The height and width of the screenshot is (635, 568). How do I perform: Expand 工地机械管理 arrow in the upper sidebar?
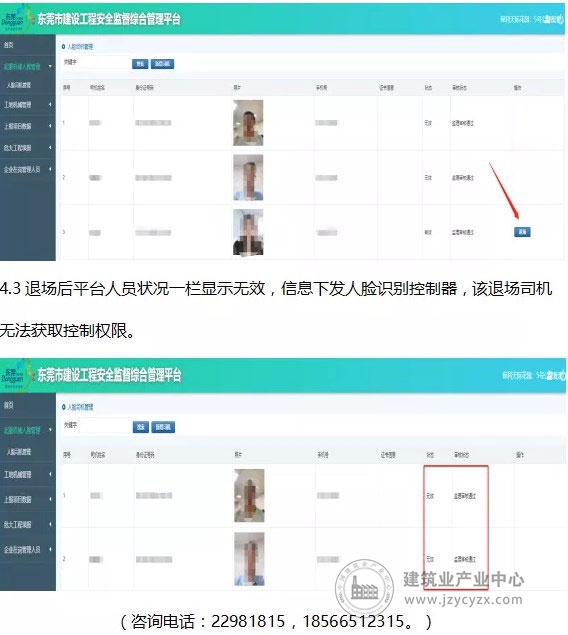pyautogui.click(x=50, y=104)
